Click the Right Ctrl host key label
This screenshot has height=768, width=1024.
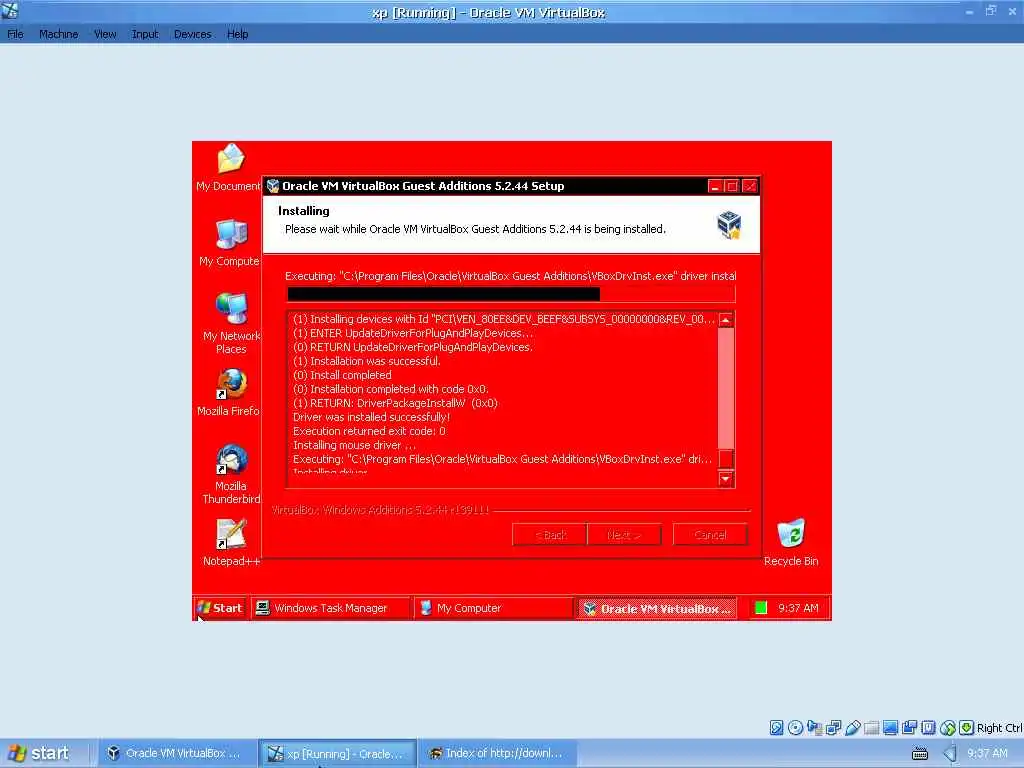pyautogui.click(x=999, y=728)
